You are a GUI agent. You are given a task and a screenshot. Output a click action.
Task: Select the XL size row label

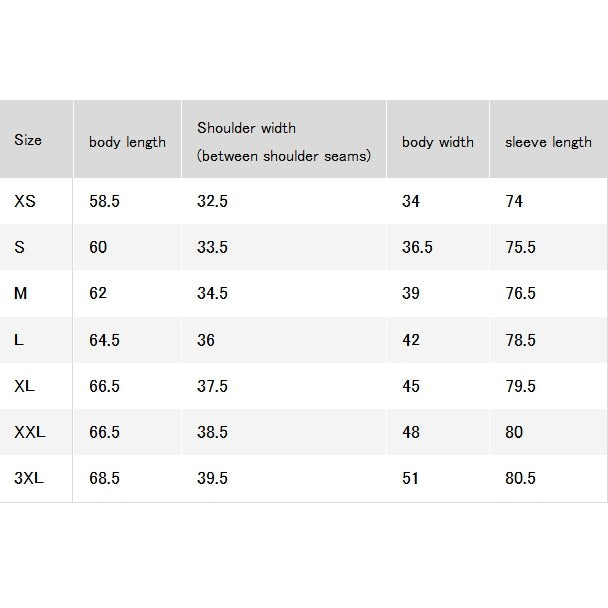(24, 386)
